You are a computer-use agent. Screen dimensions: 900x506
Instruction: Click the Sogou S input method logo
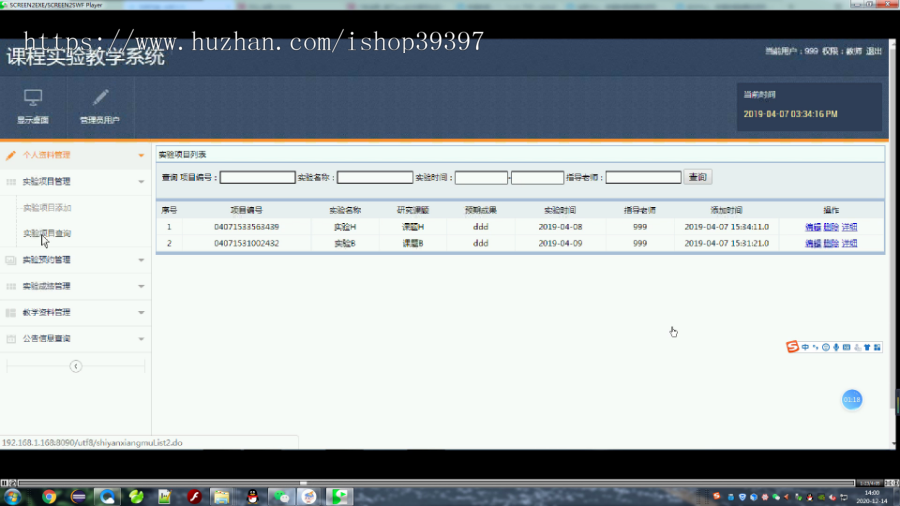tap(793, 347)
